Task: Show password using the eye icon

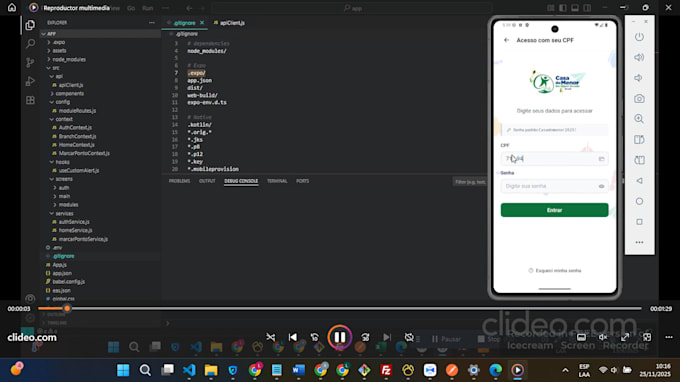Action: coord(602,186)
